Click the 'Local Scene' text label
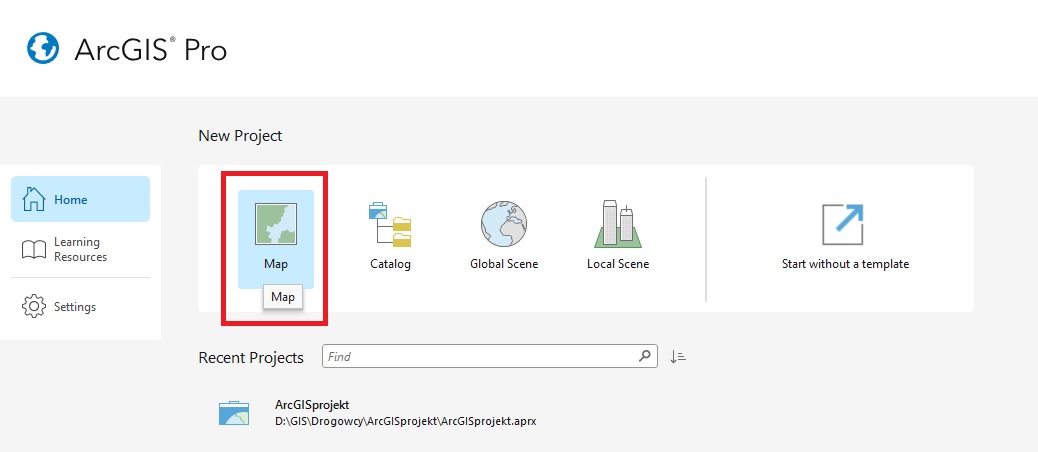The height and width of the screenshot is (452, 1038). coord(618,264)
